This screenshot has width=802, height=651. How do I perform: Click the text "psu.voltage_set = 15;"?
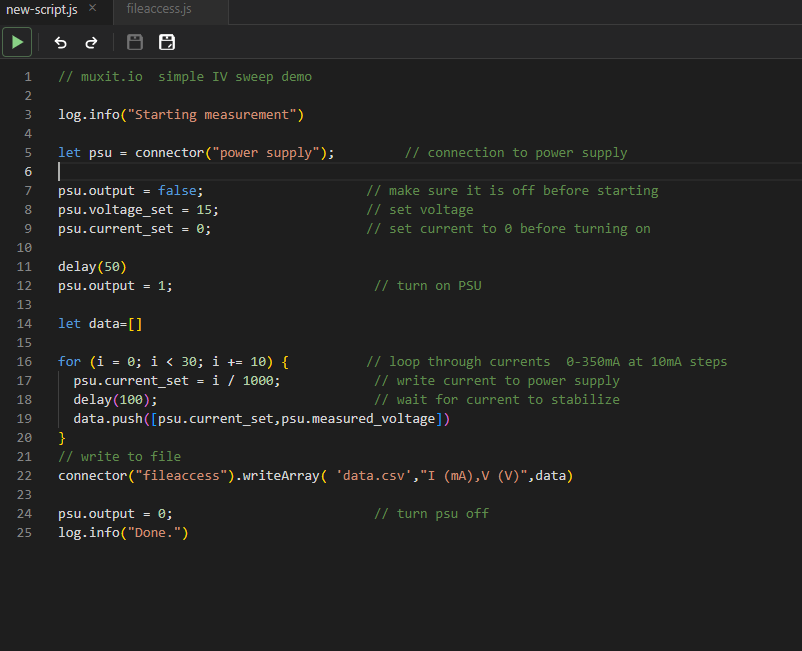tap(138, 210)
